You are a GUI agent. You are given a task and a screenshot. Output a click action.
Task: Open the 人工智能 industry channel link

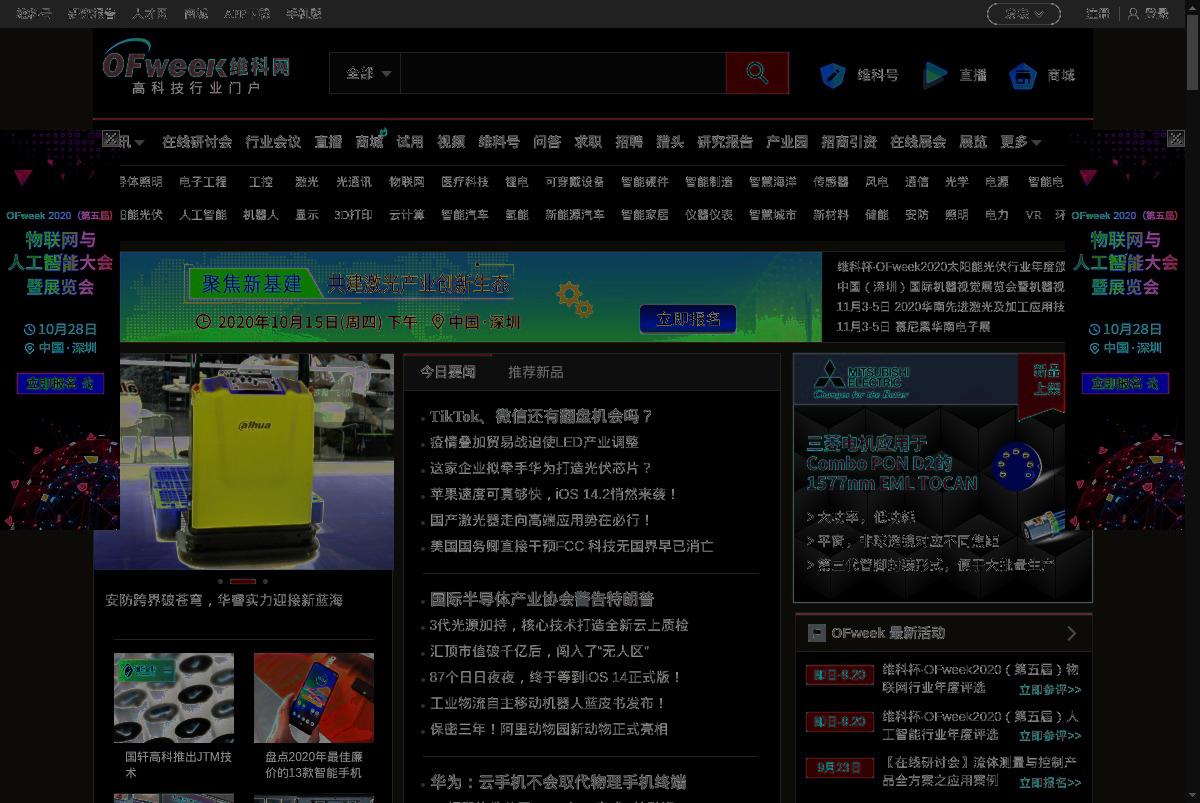click(x=203, y=215)
